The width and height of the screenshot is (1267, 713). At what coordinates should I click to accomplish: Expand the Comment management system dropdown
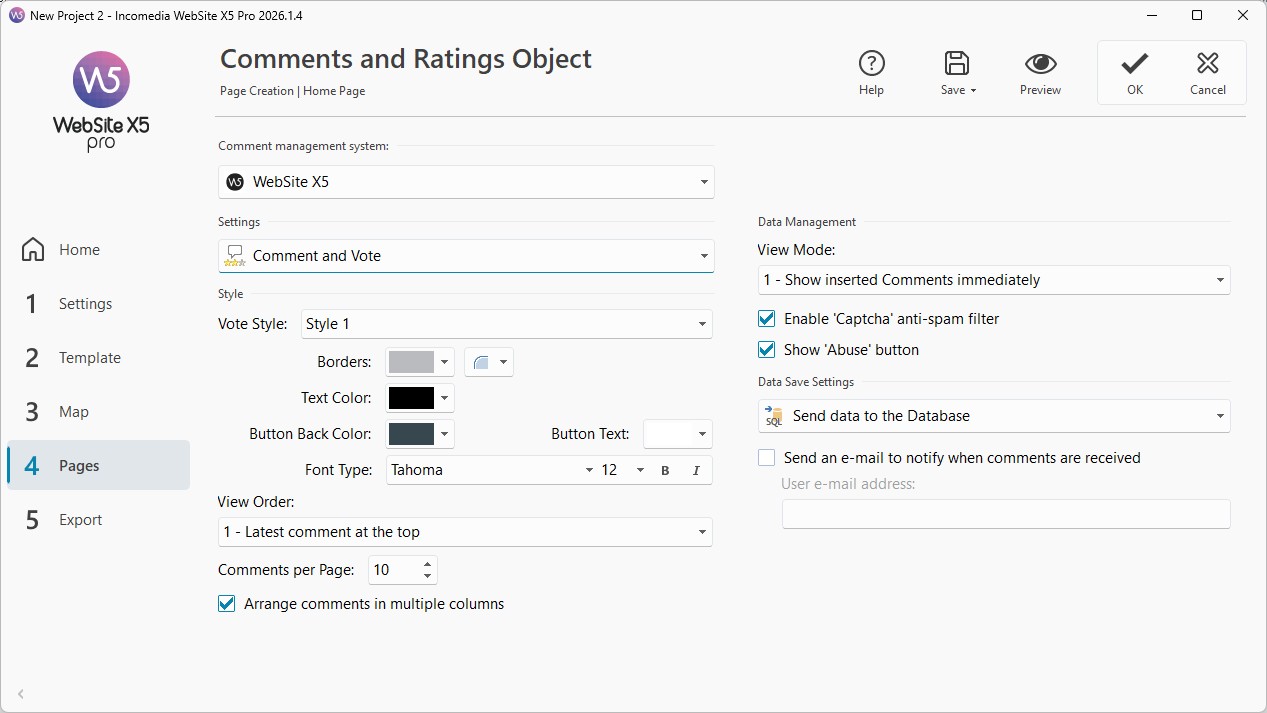pos(466,182)
